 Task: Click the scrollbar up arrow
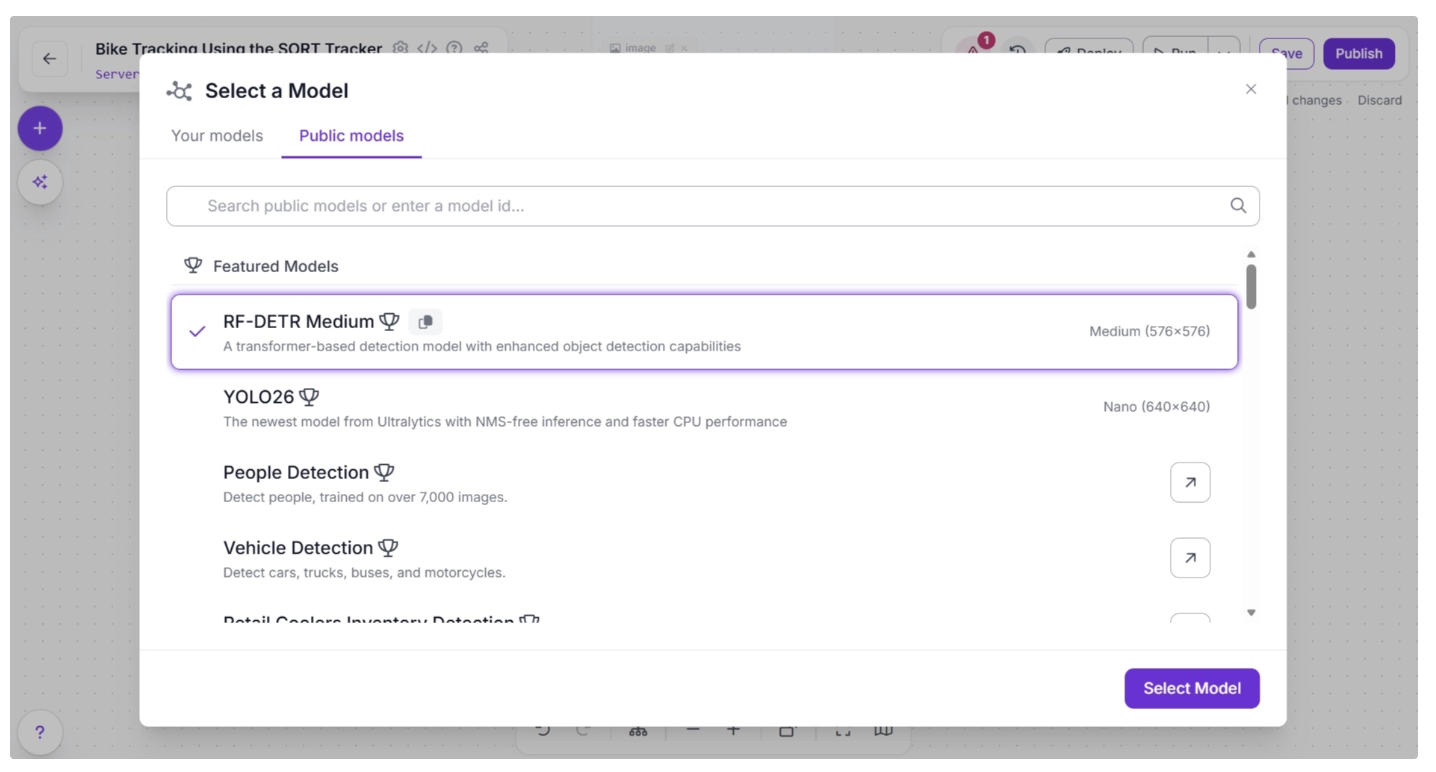point(1251,254)
